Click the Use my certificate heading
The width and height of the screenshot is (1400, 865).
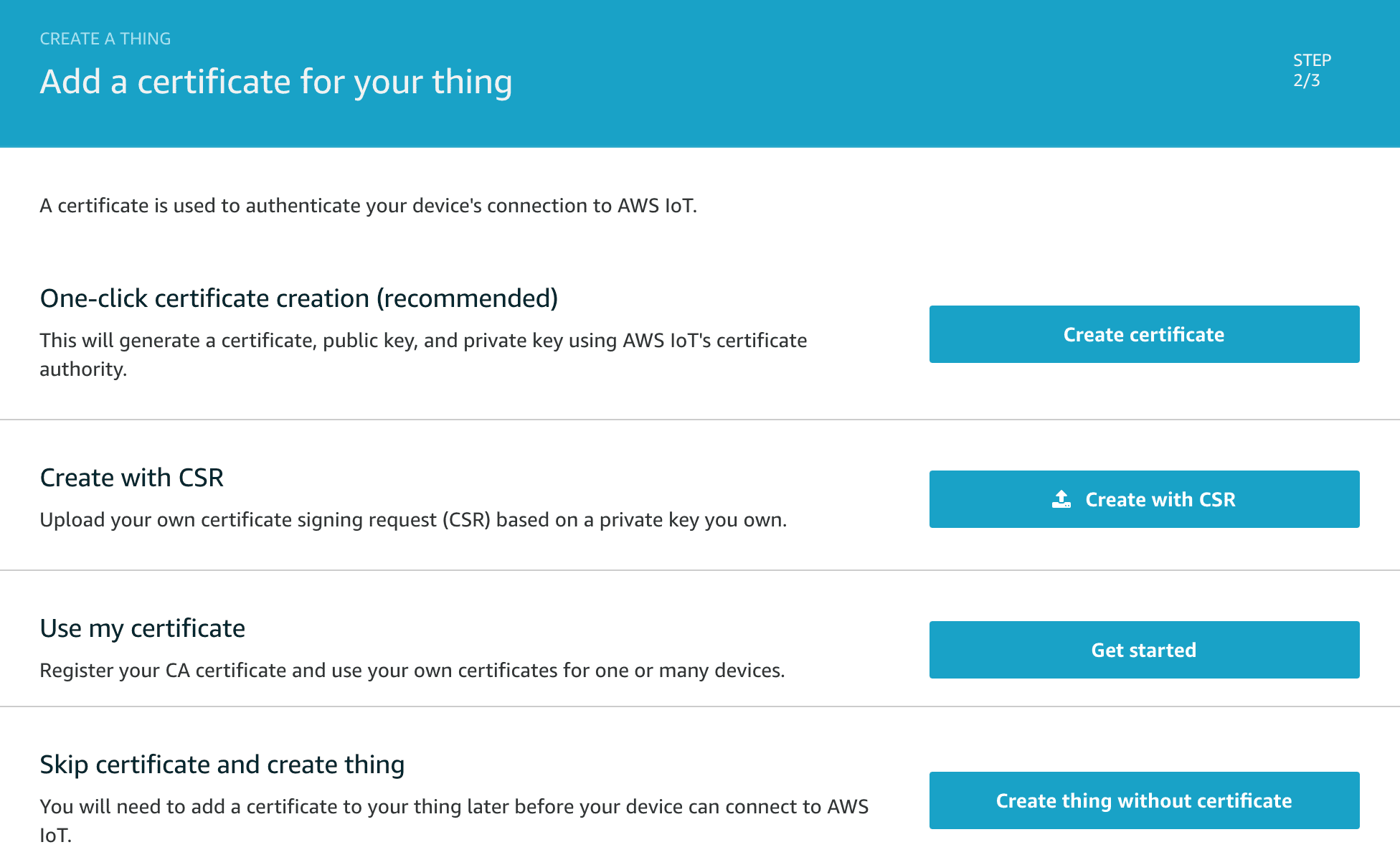pyautogui.click(x=142, y=628)
